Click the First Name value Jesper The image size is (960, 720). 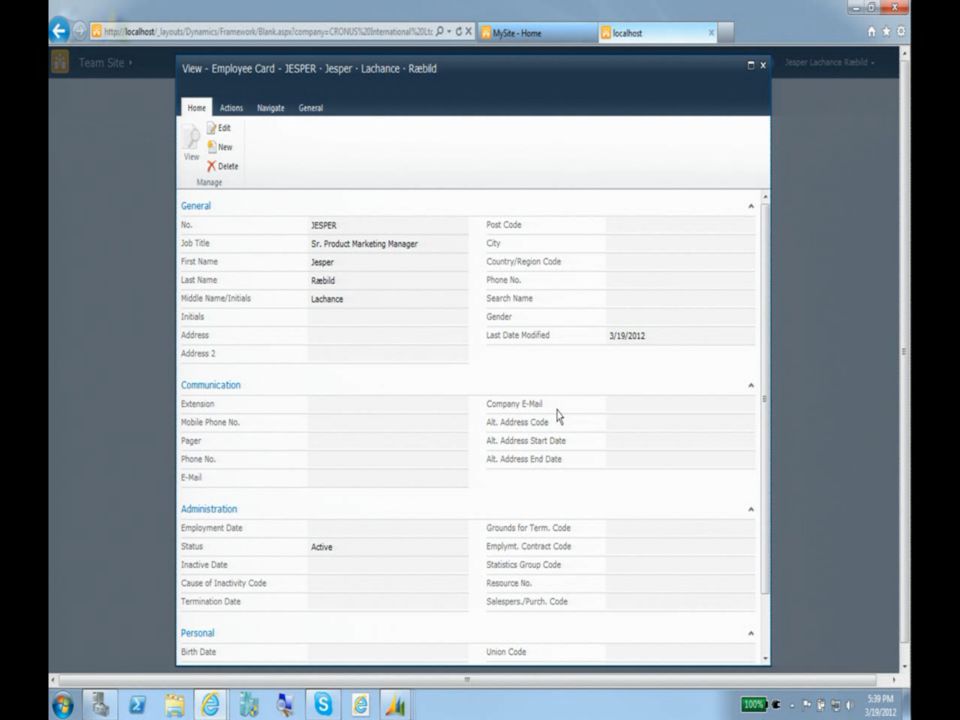[x=322, y=262]
